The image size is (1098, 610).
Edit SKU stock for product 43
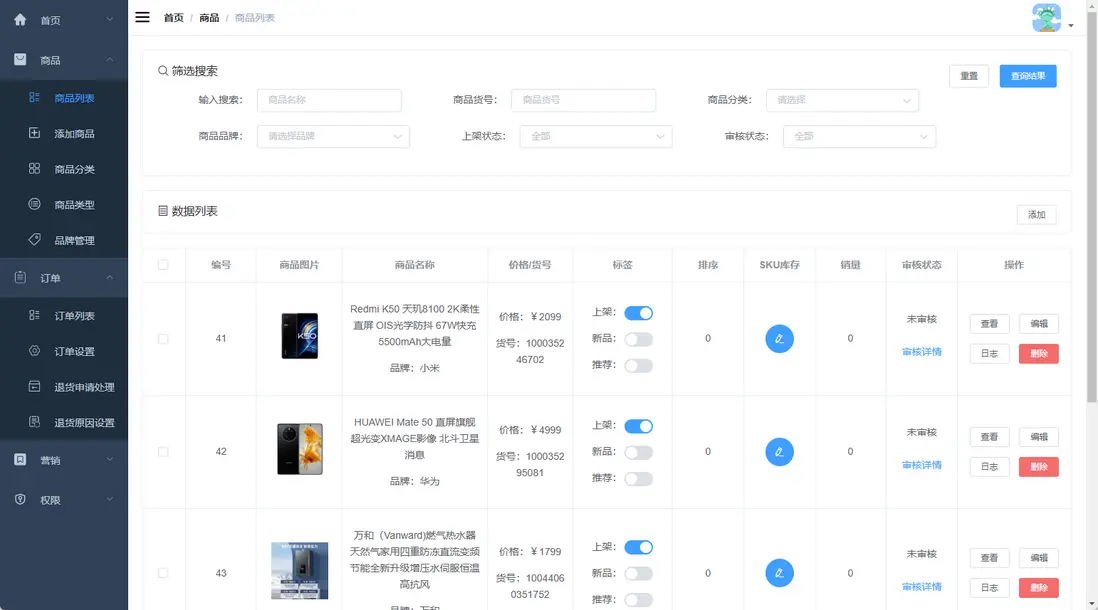pyautogui.click(x=779, y=573)
